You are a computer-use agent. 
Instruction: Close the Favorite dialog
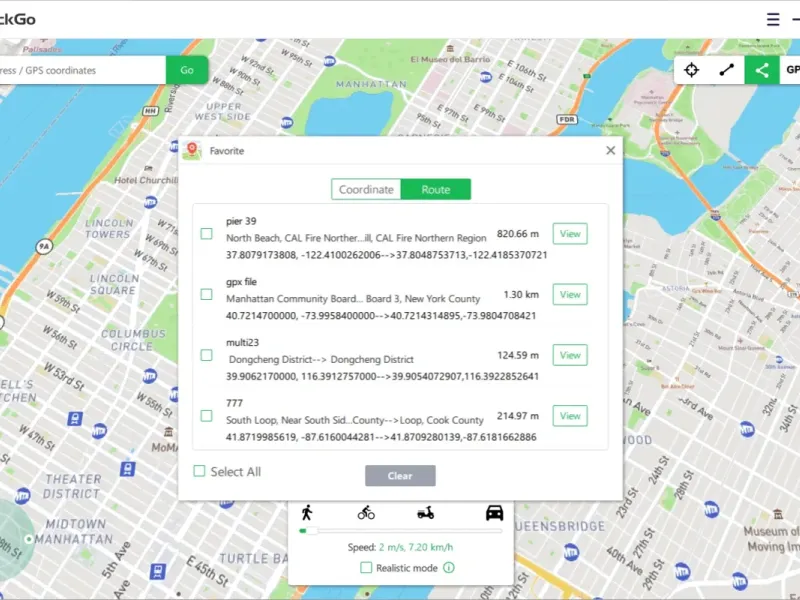[610, 151]
